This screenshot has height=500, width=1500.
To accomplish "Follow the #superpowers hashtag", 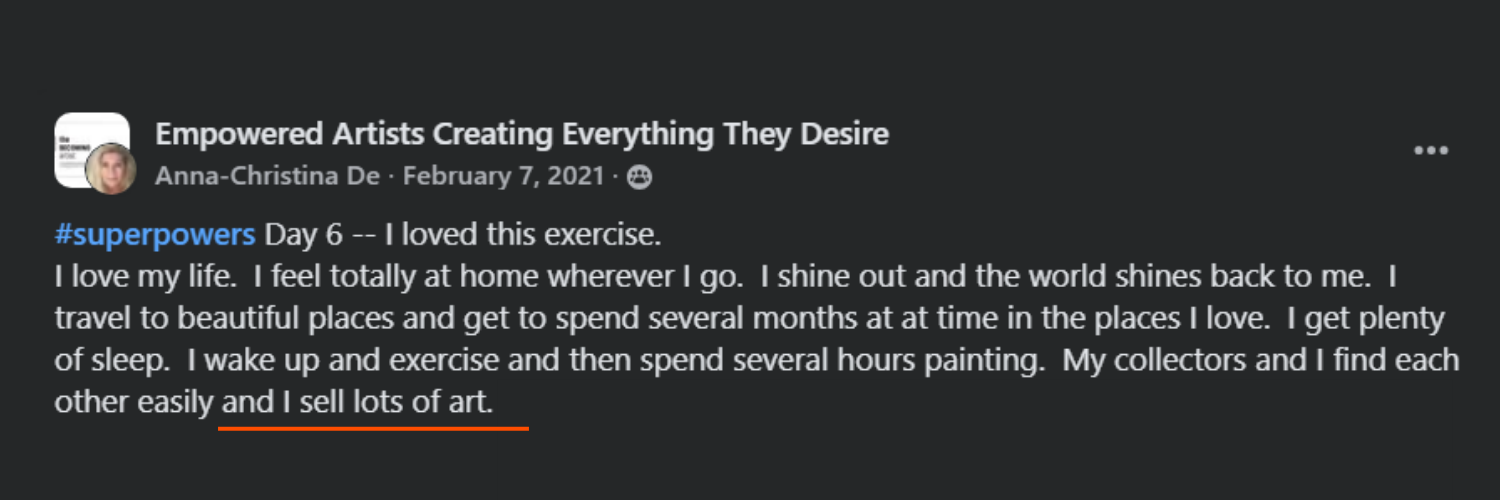I will click(x=155, y=236).
